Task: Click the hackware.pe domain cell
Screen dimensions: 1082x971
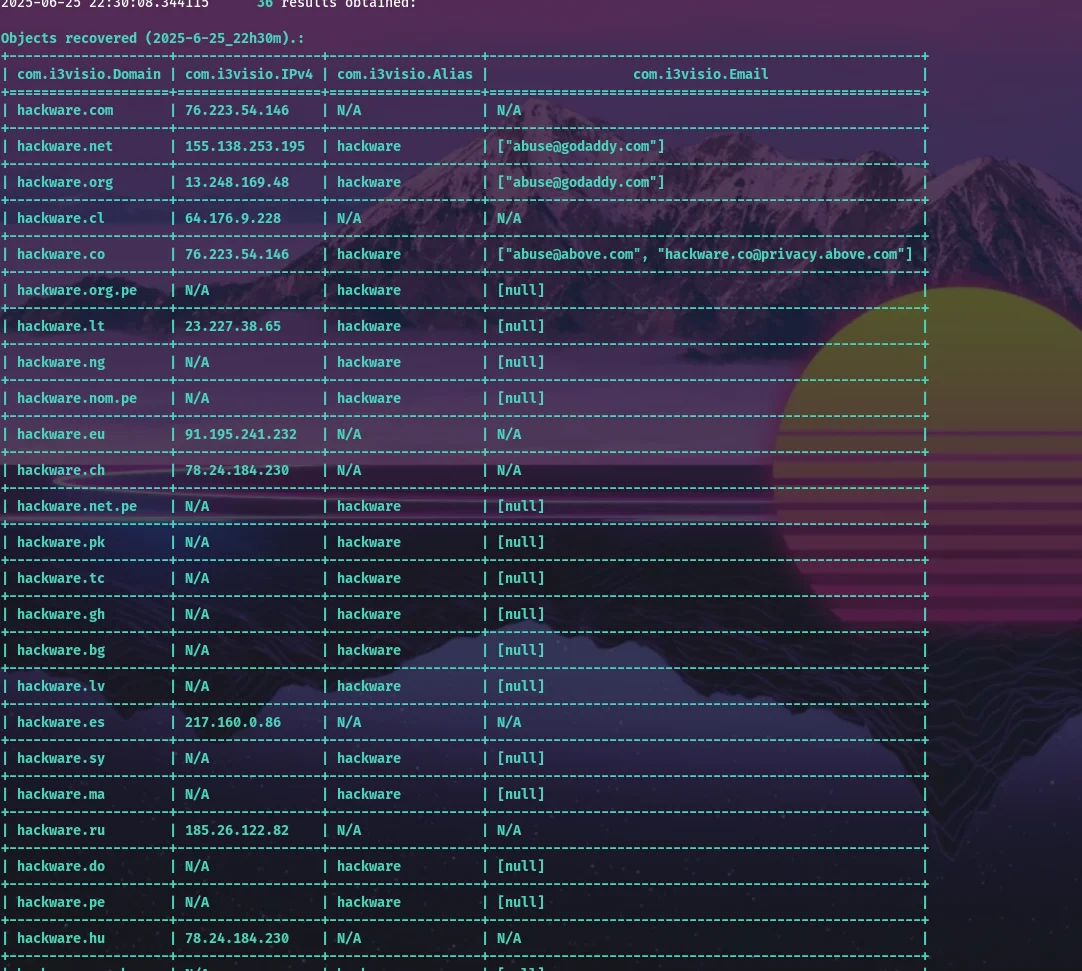Action: [x=61, y=902]
